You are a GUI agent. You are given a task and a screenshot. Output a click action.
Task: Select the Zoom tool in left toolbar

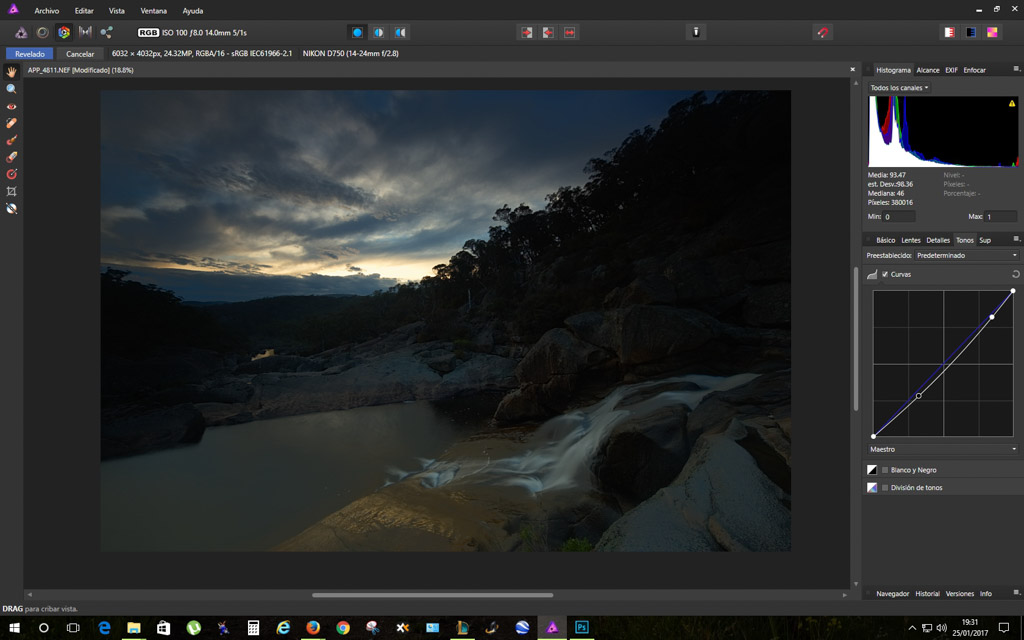[12, 89]
